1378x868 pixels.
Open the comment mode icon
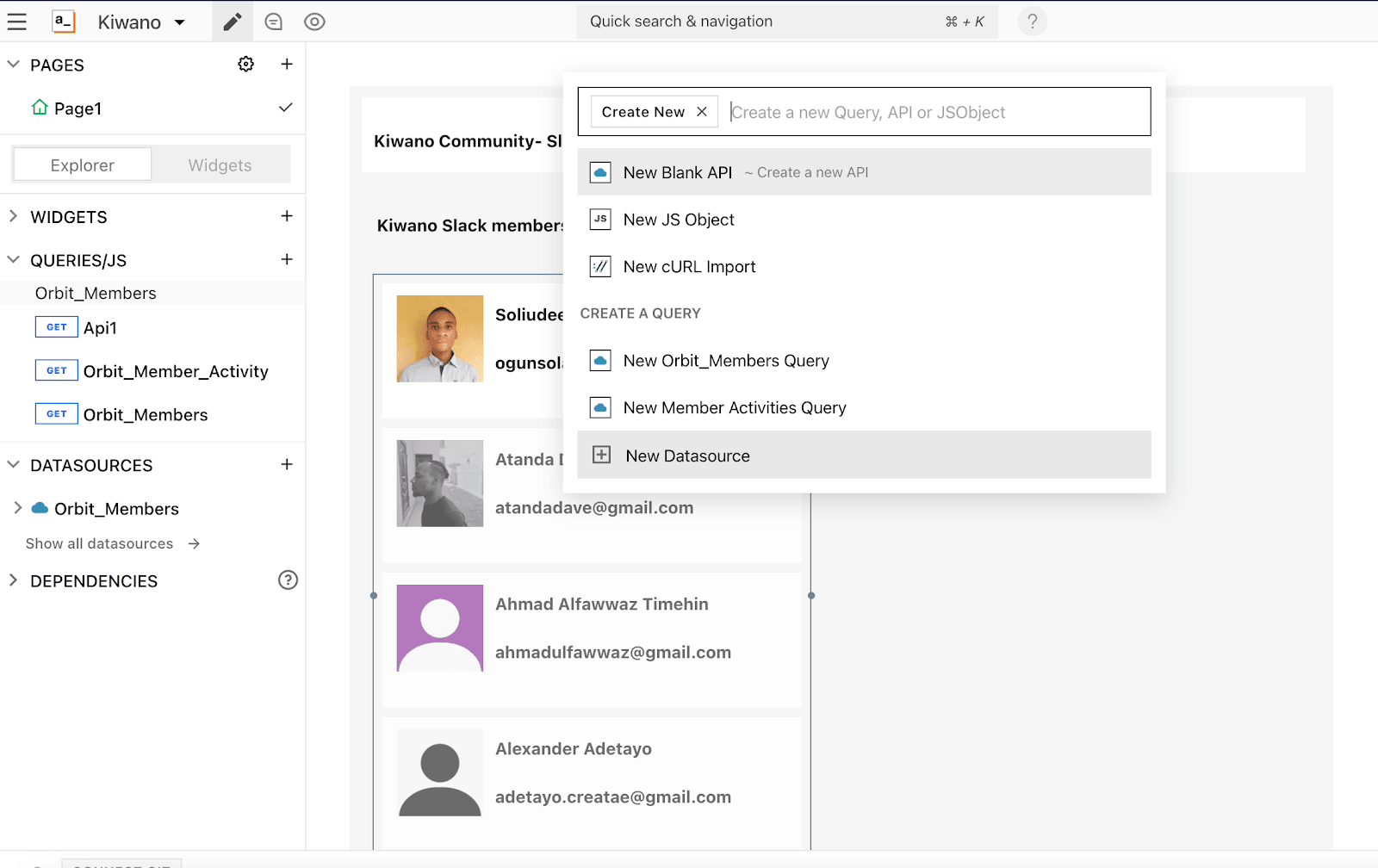[274, 22]
